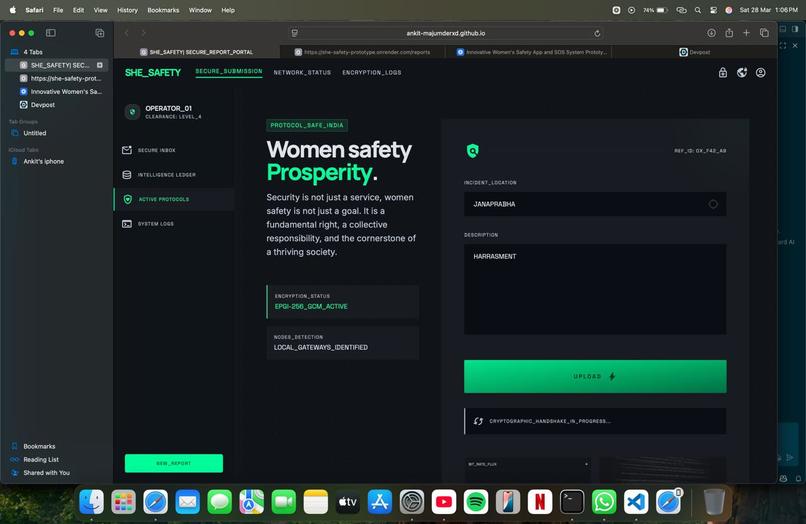Switch to the Devpost browser tab
Image resolution: width=806 pixels, height=524 pixels.
coord(694,52)
